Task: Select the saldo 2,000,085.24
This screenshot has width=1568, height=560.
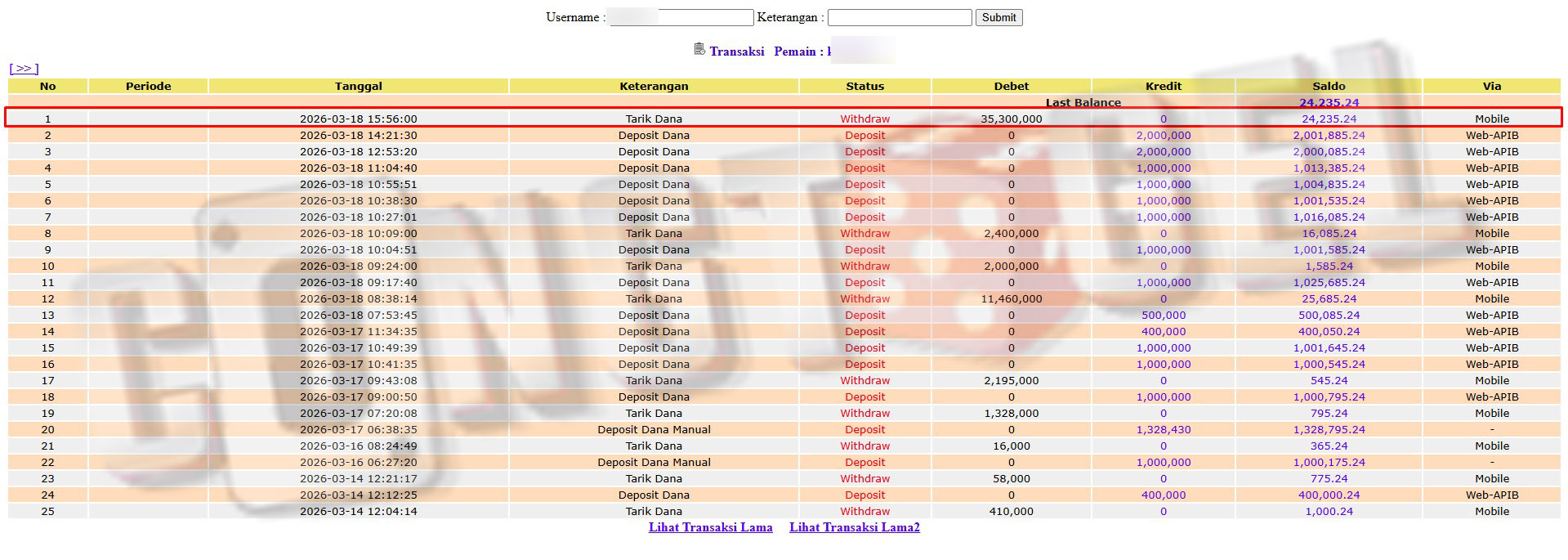Action: coord(1329,151)
